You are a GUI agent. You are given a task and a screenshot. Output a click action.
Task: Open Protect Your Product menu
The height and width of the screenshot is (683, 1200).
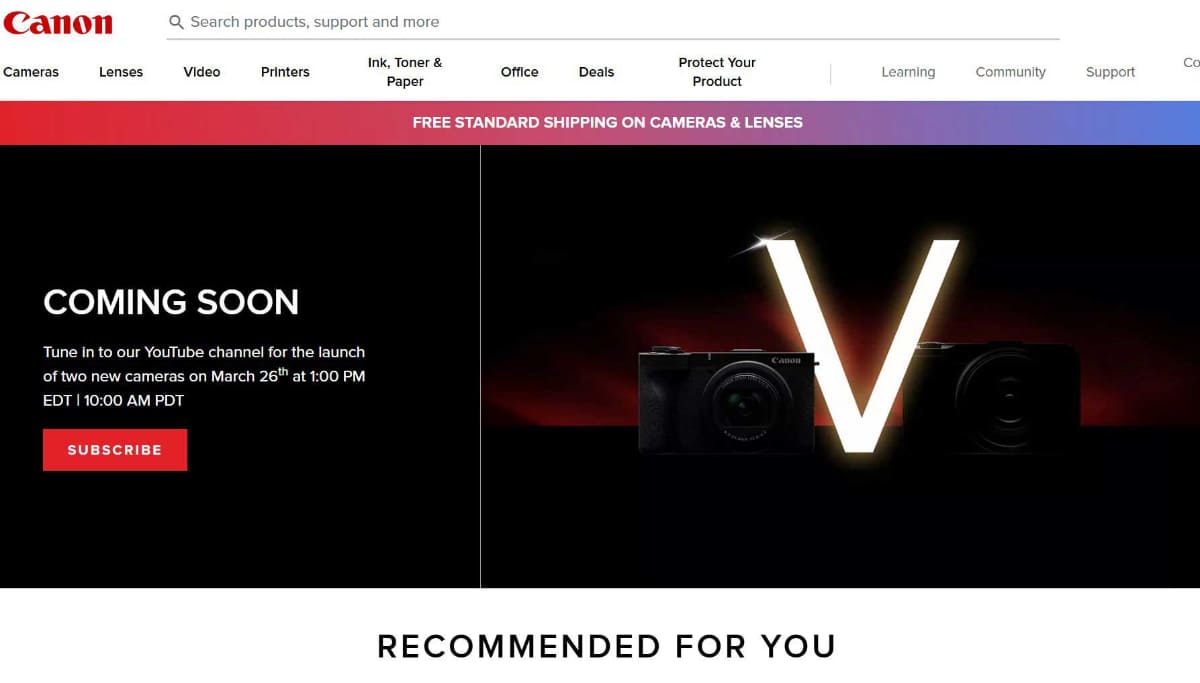(717, 72)
